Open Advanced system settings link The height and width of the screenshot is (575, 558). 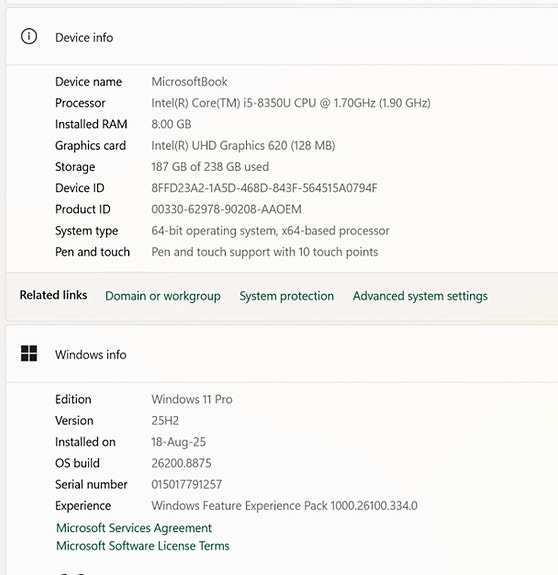tap(420, 296)
